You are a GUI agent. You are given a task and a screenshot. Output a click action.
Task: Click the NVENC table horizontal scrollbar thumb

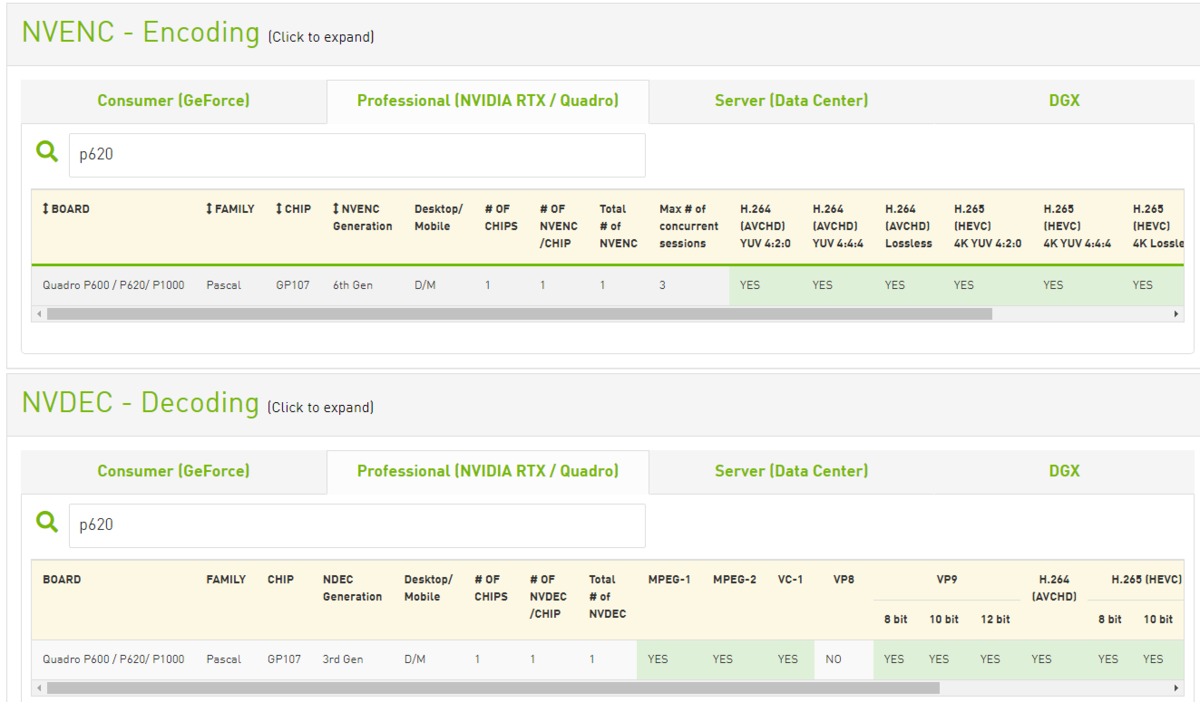519,314
